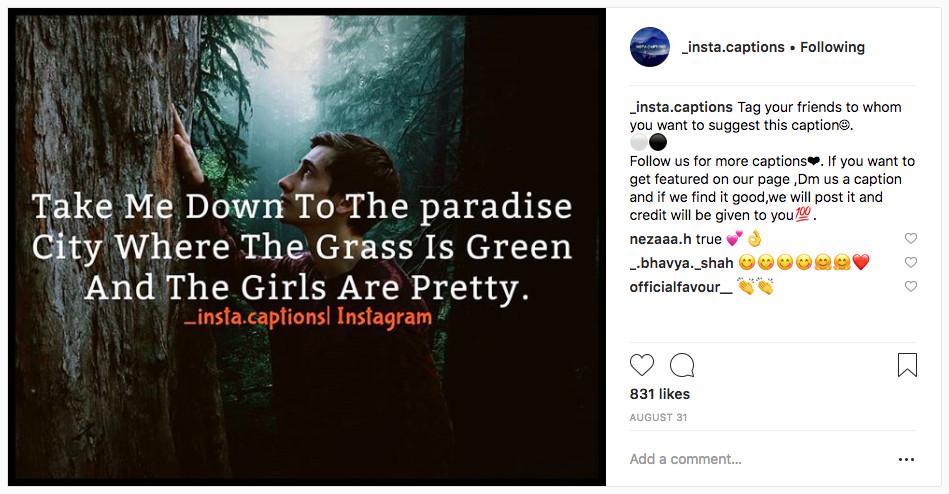Image resolution: width=949 pixels, height=494 pixels.
Task: Open nezaaa.h's profile
Action: [x=661, y=239]
